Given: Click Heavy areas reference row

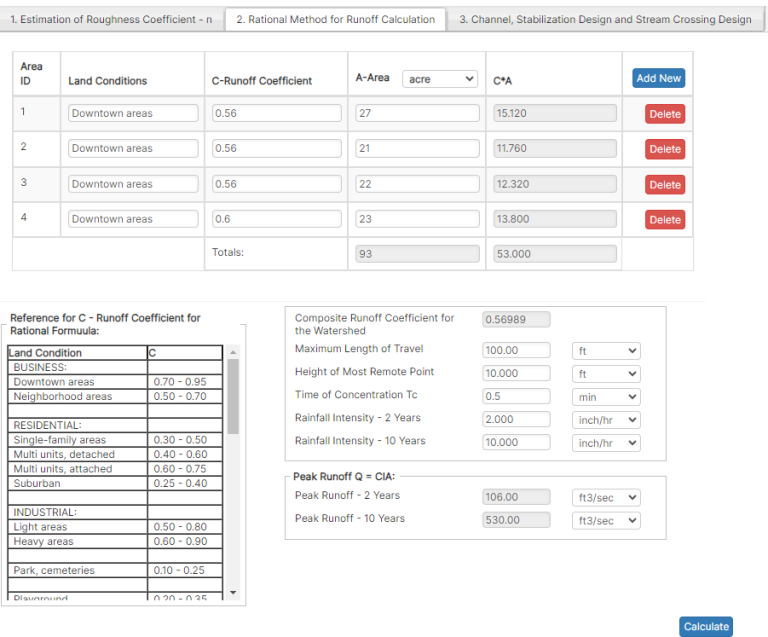Looking at the screenshot, I should [x=115, y=541].
